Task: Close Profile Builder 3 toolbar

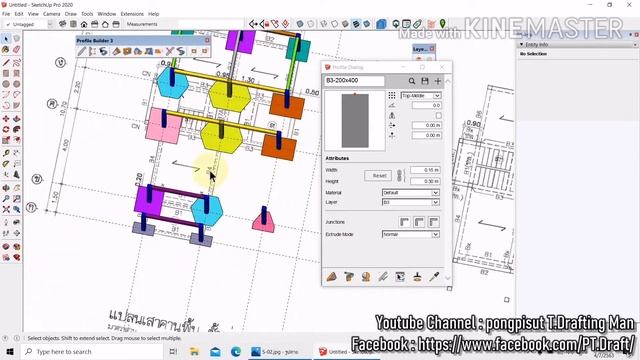Action: pos(207,40)
